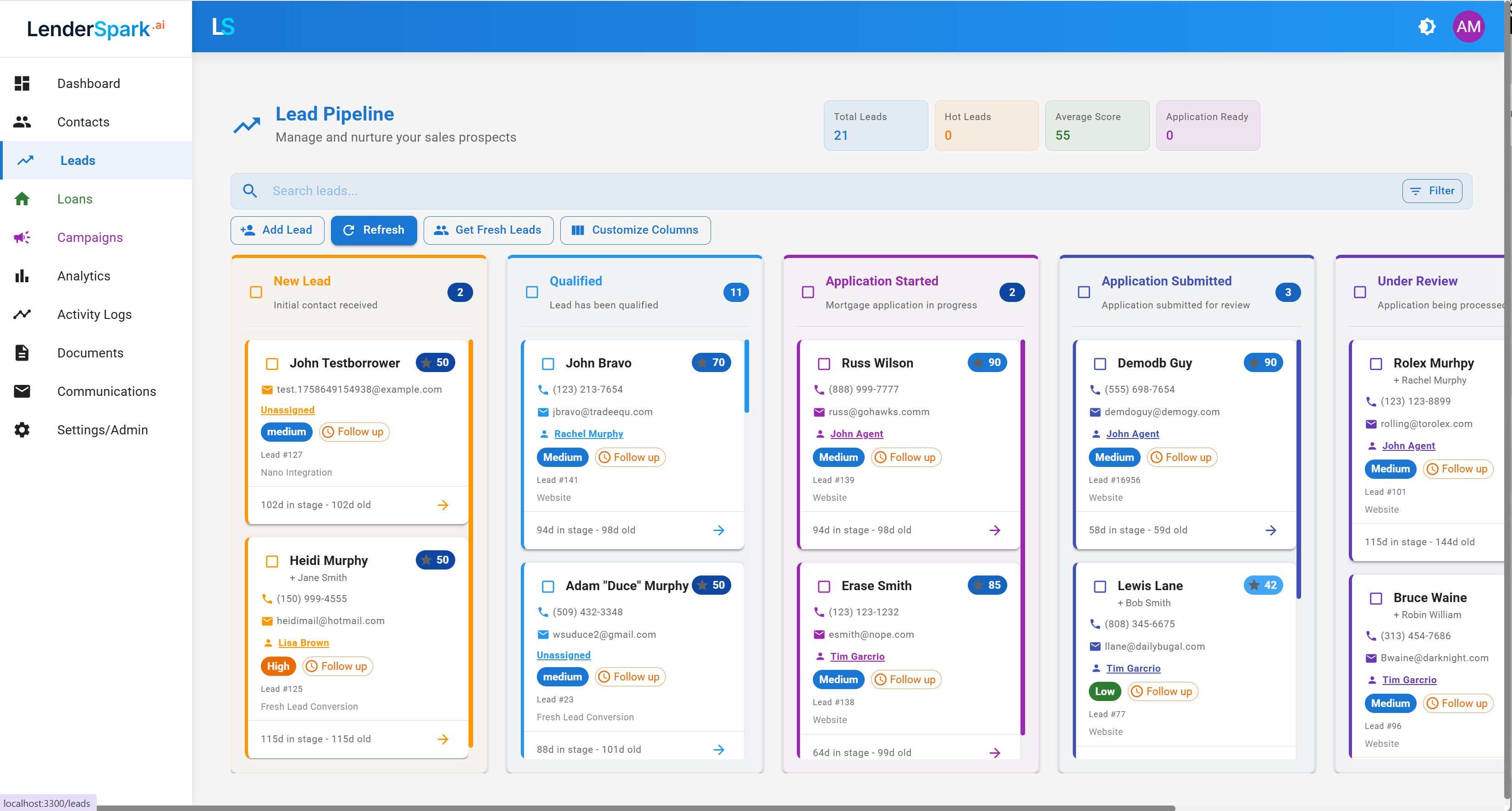Viewport: 1512px width, 811px height.
Task: Open Communications using the envelope icon
Action: (x=22, y=391)
